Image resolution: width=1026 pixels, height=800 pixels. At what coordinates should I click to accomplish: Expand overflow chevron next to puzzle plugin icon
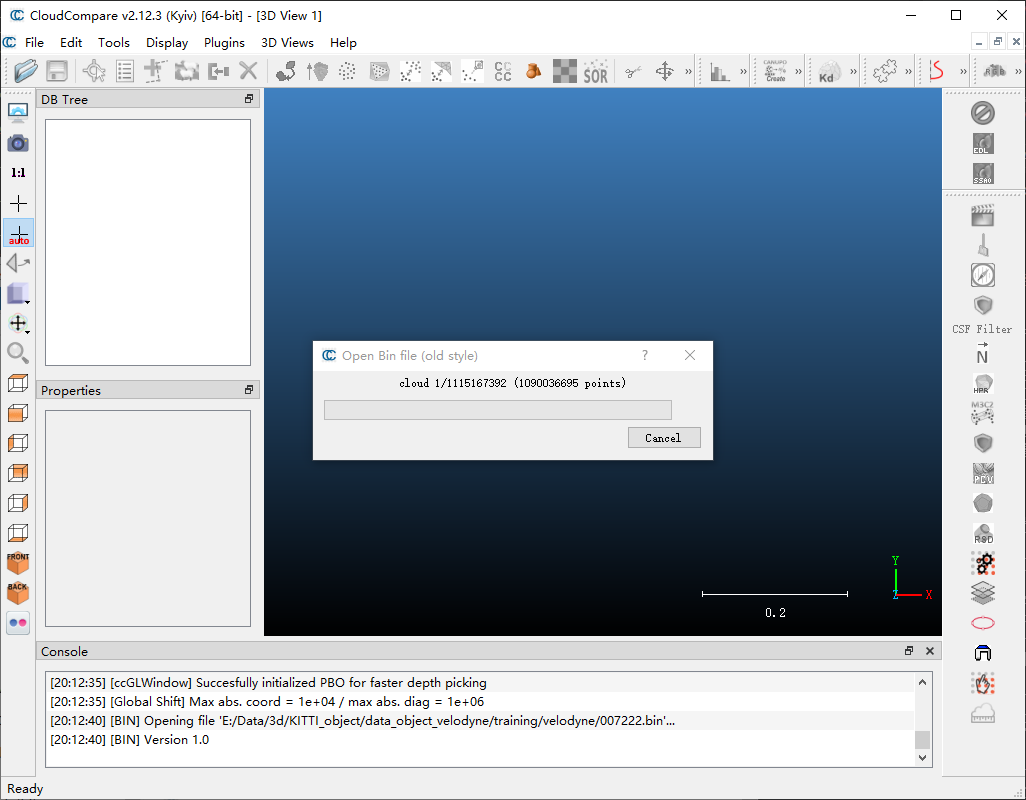tap(908, 71)
